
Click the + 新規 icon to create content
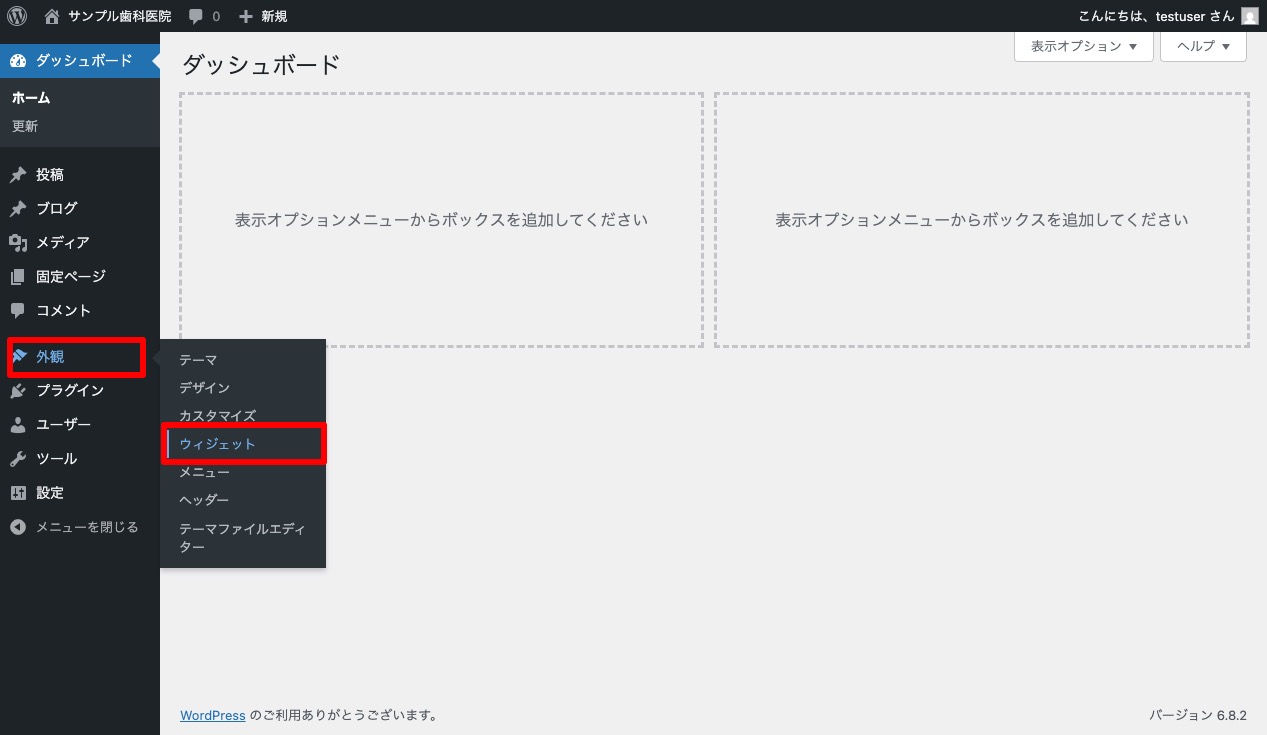(247, 15)
